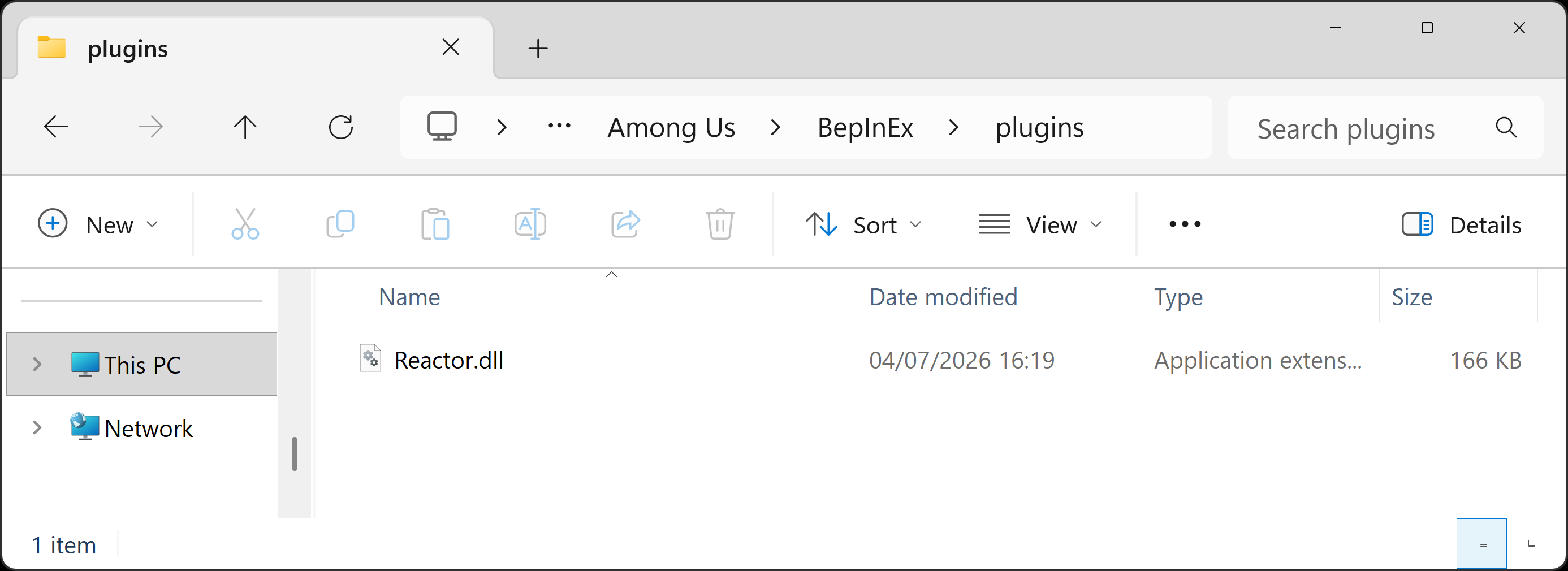The width and height of the screenshot is (1568, 571).
Task: Sort files by Date modified column
Action: click(943, 297)
